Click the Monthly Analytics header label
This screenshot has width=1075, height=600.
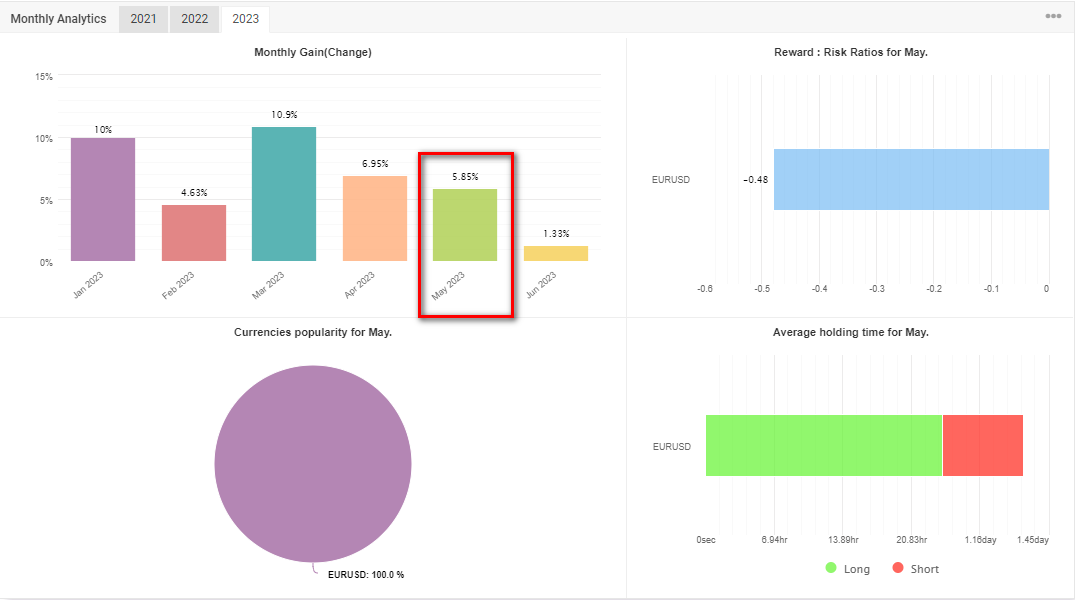[58, 19]
